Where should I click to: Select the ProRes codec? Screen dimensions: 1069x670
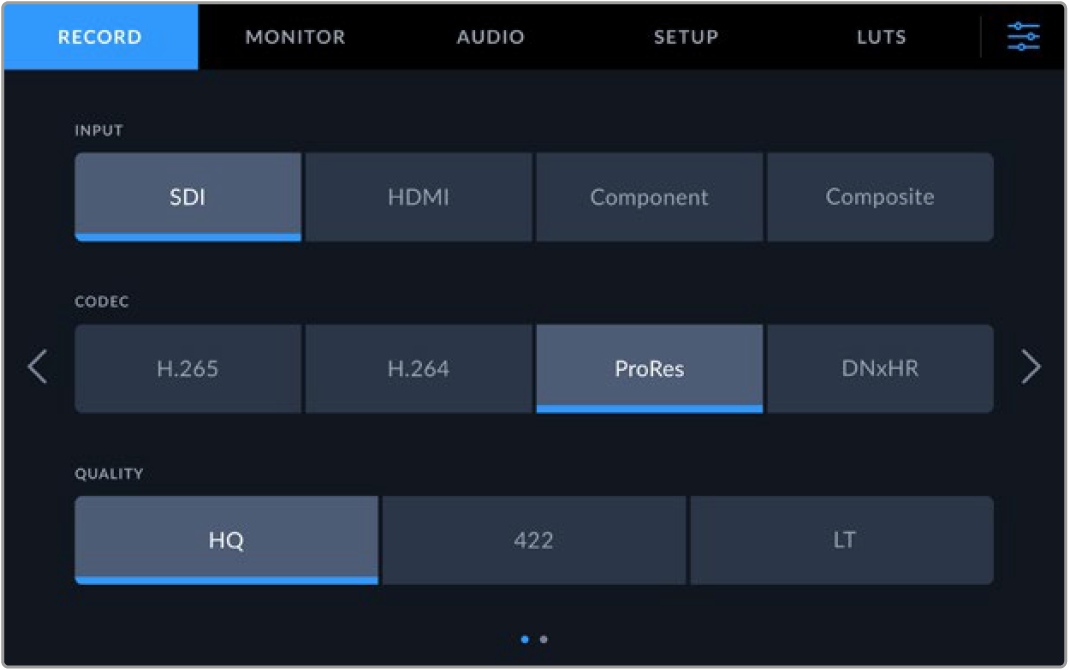pyautogui.click(x=649, y=369)
